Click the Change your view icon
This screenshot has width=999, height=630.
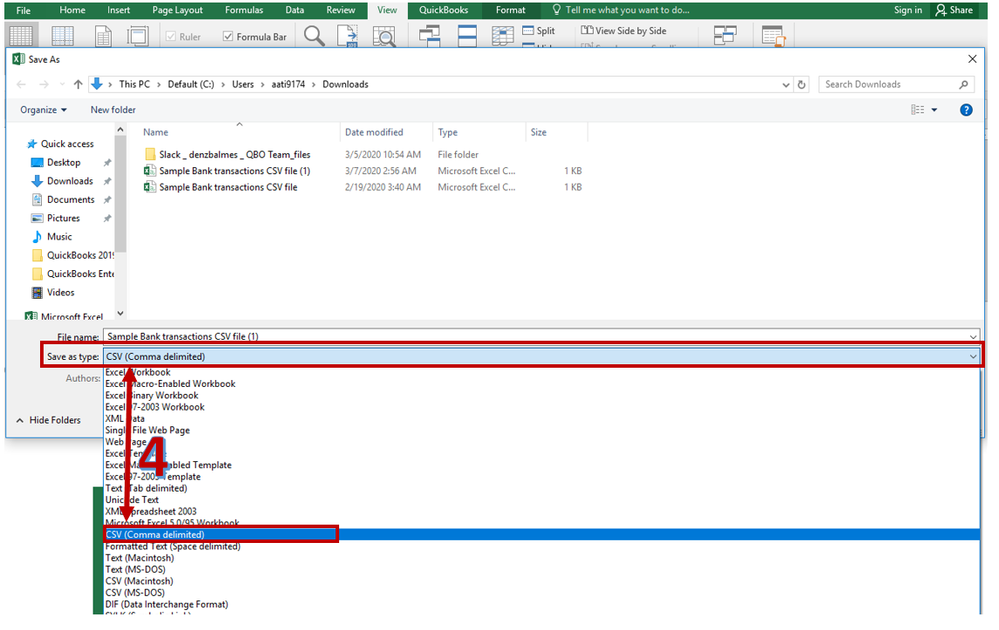click(917, 110)
